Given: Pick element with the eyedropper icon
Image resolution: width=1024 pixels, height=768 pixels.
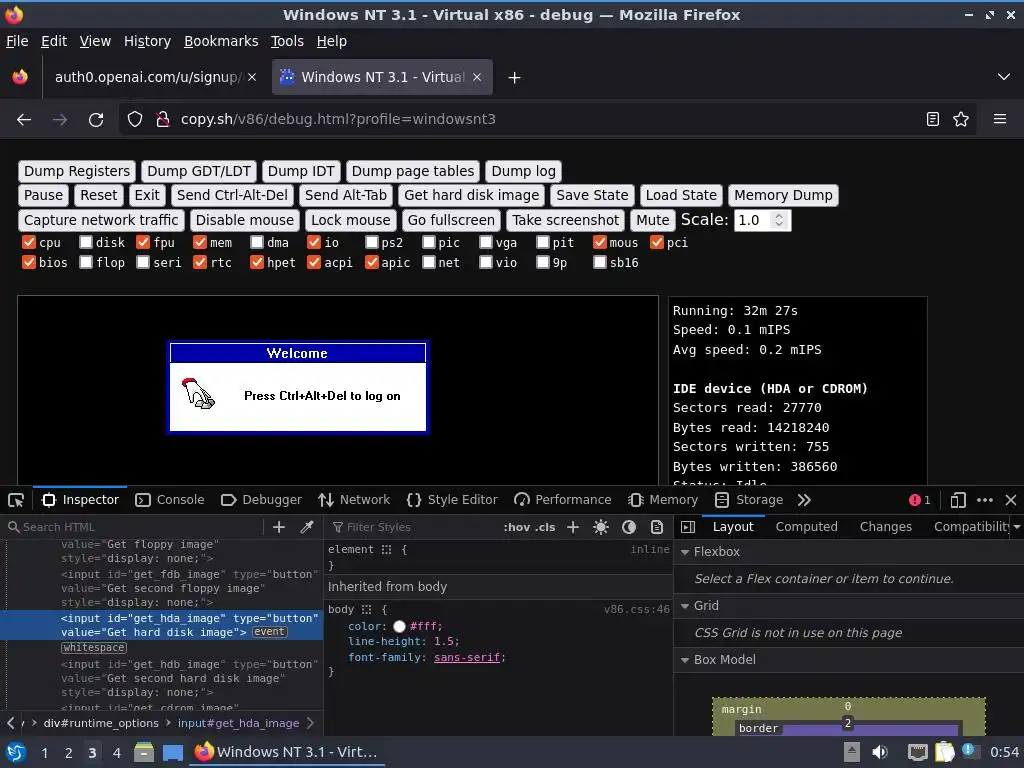Looking at the screenshot, I should (x=307, y=527).
